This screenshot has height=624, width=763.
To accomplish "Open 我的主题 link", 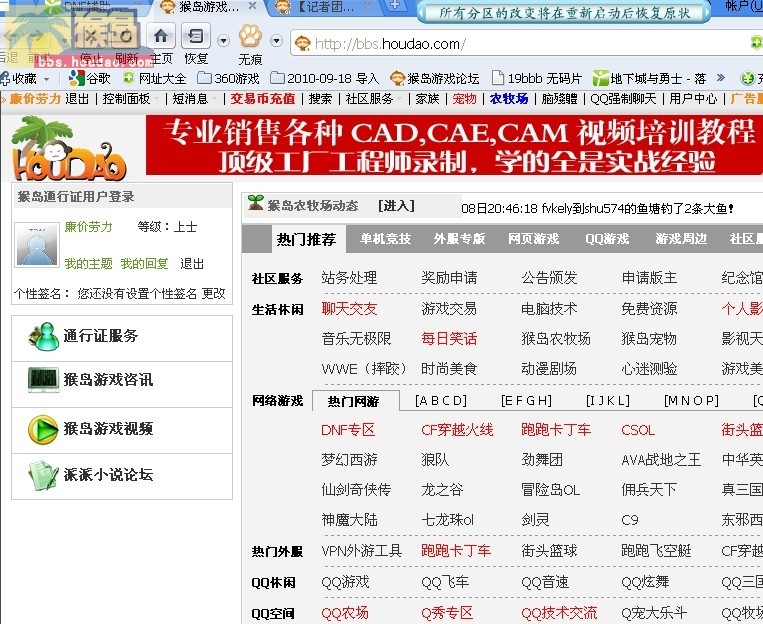I will [89, 264].
